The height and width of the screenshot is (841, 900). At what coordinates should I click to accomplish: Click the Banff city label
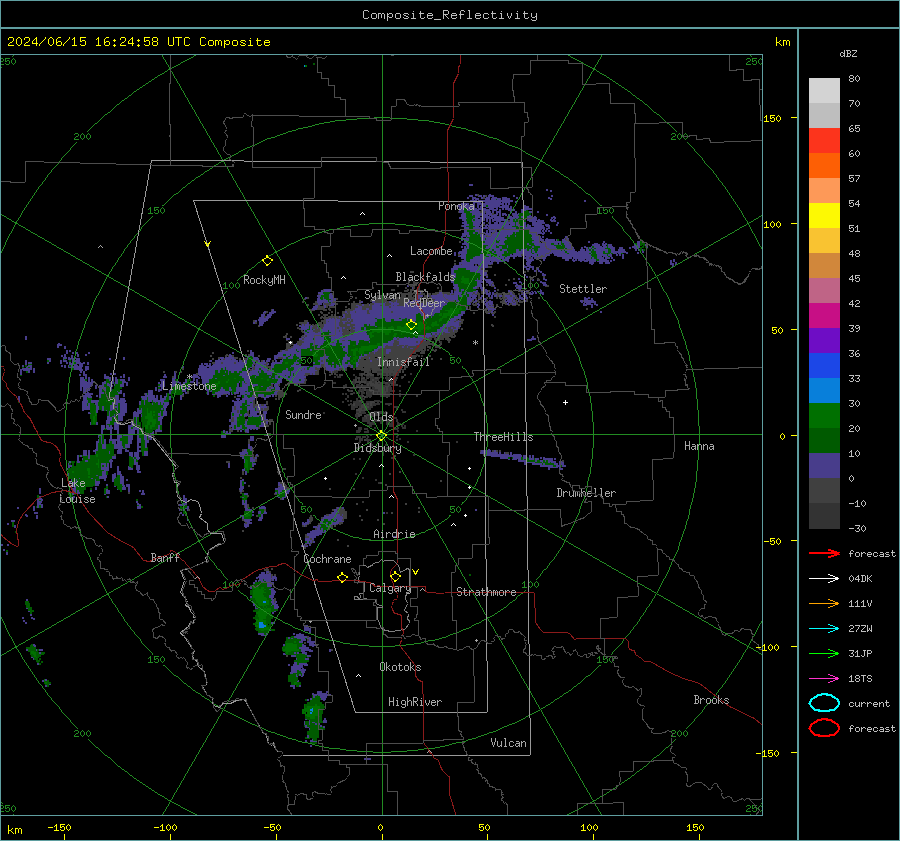[x=165, y=557]
